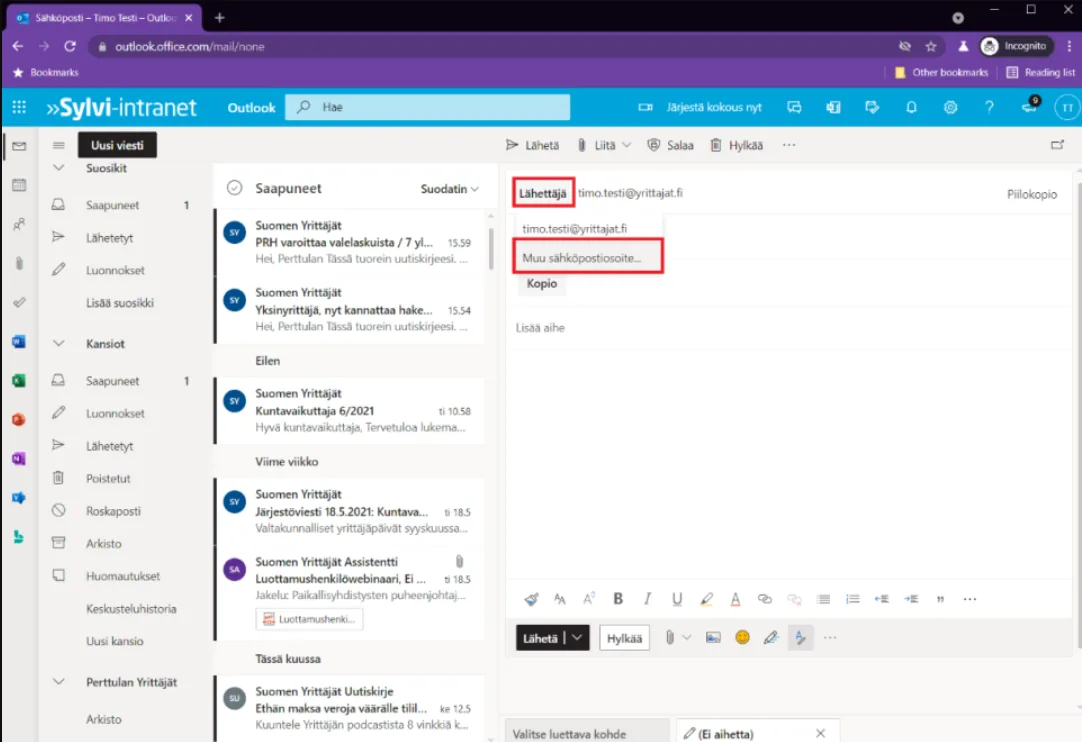Click the Bold formatting icon
The width and height of the screenshot is (1082, 742).
[x=618, y=599]
